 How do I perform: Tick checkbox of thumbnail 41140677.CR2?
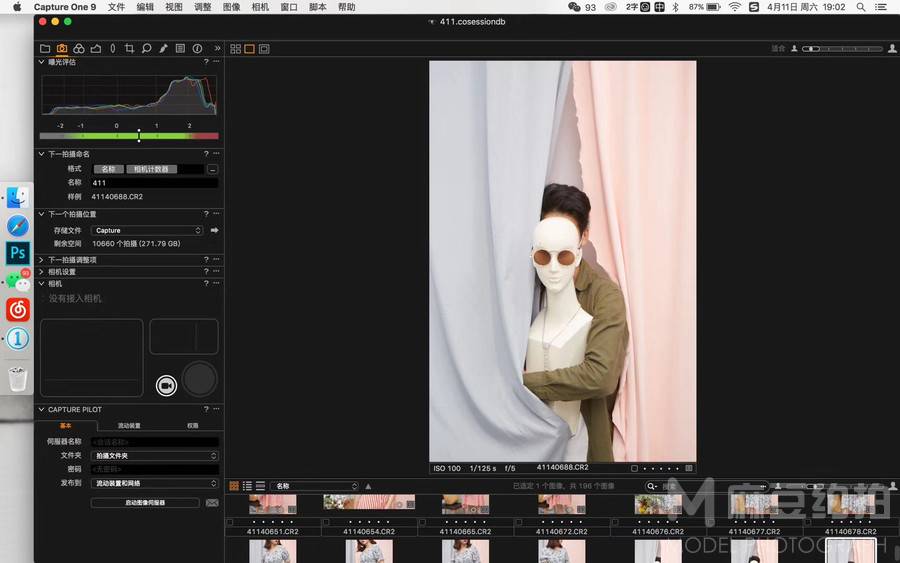point(712,523)
